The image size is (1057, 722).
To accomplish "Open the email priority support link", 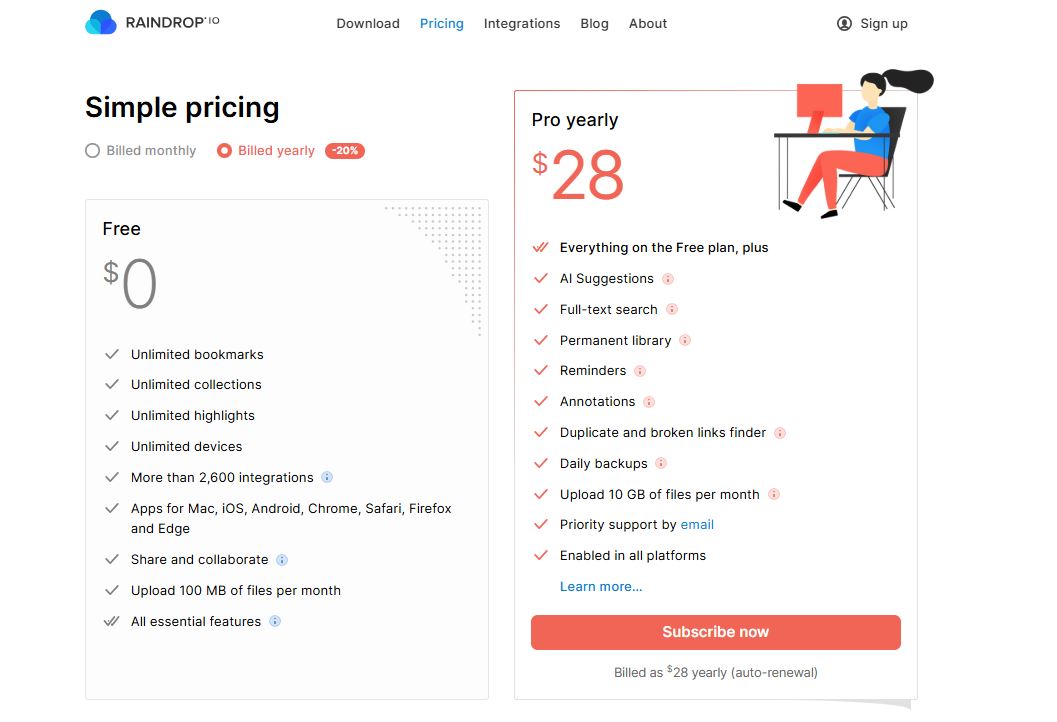I will coord(697,524).
